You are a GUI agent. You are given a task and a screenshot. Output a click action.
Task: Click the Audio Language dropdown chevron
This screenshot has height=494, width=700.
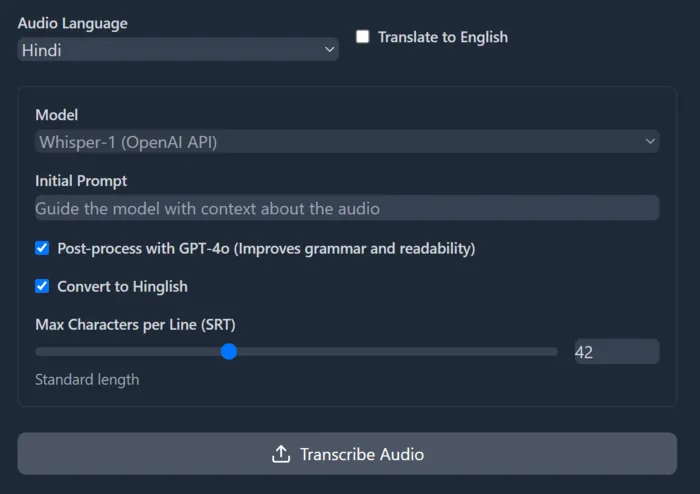coord(329,50)
